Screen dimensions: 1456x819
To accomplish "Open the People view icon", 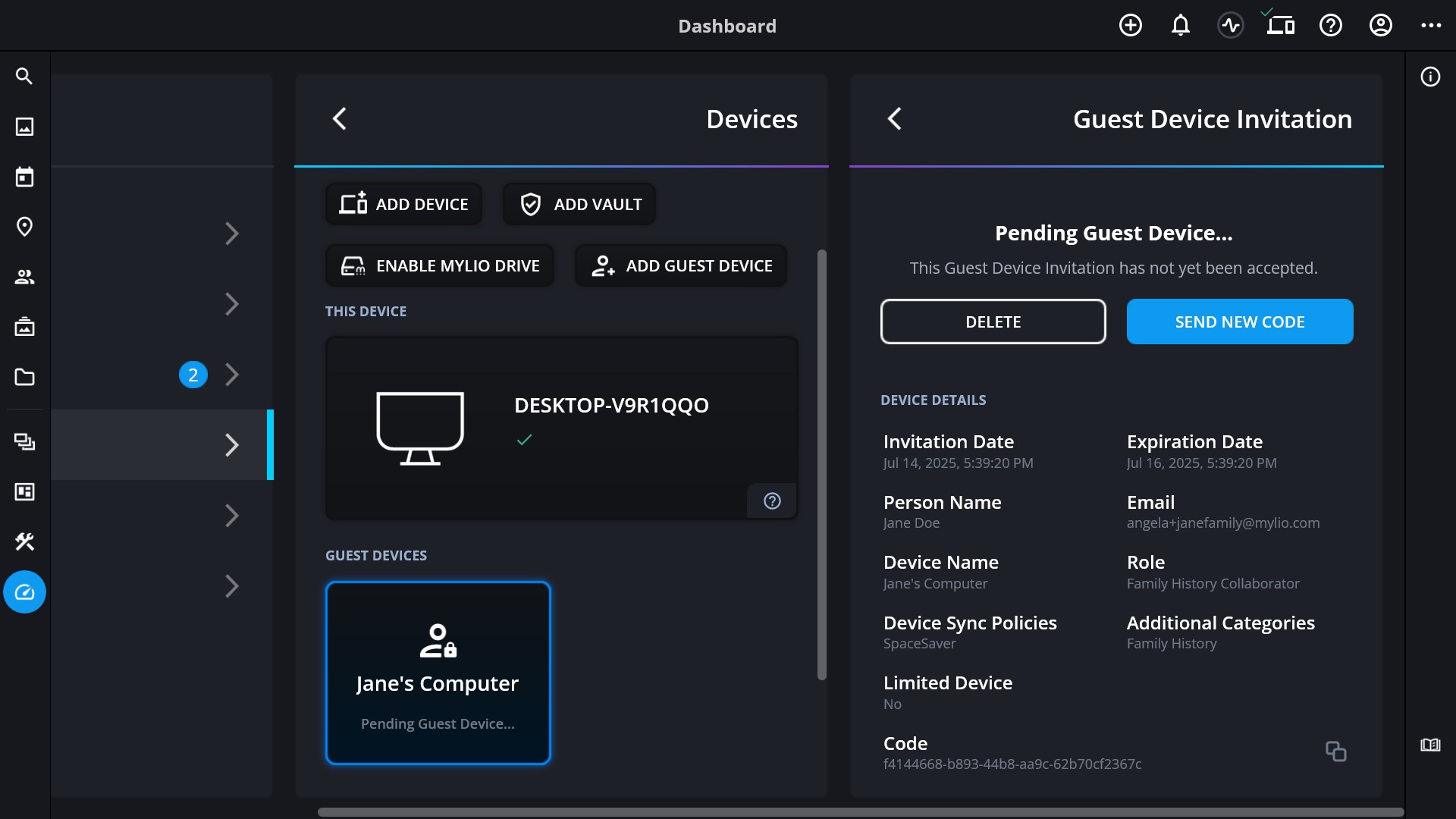I will [x=24, y=277].
